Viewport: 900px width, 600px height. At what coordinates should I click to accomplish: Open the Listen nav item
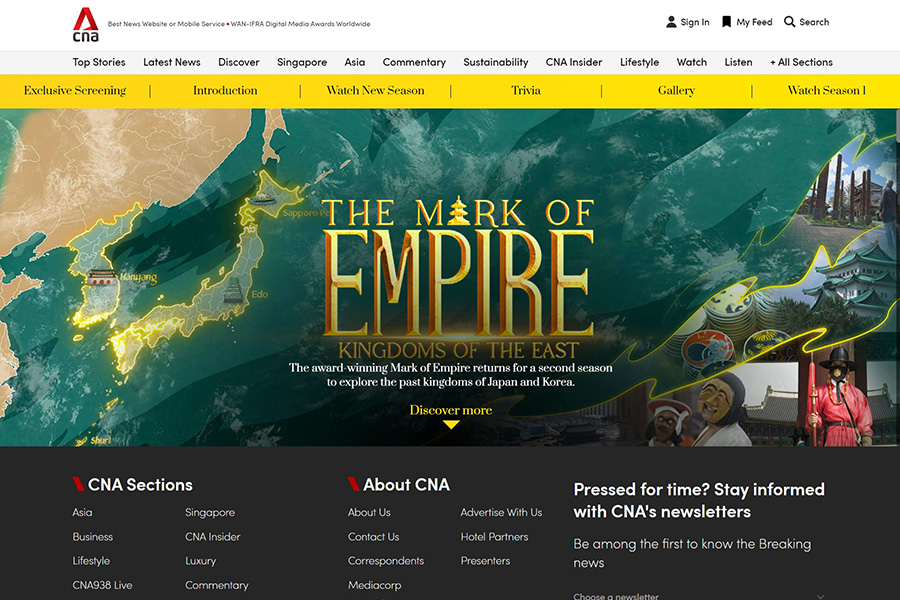738,62
